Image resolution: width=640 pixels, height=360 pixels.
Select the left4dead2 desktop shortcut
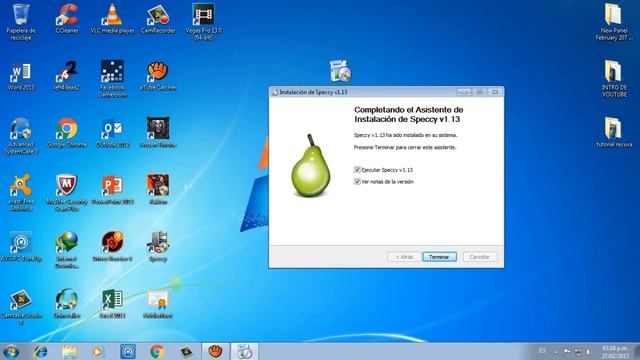pyautogui.click(x=67, y=76)
